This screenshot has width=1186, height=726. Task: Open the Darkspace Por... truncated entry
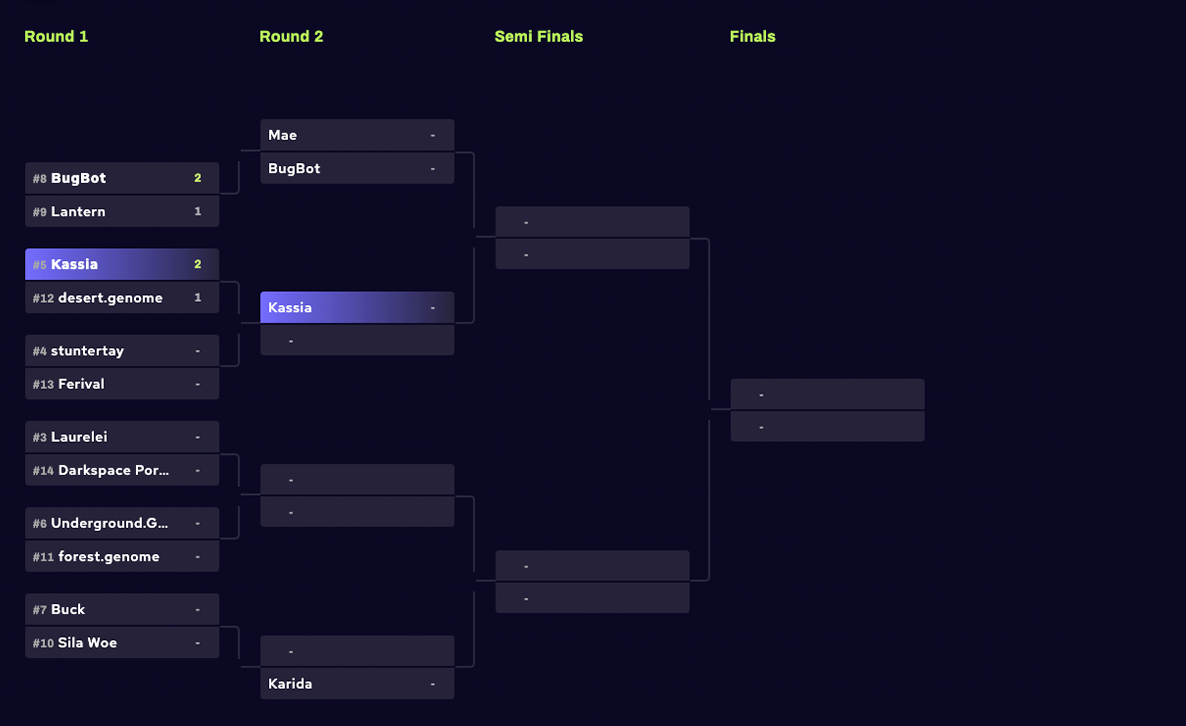click(121, 470)
